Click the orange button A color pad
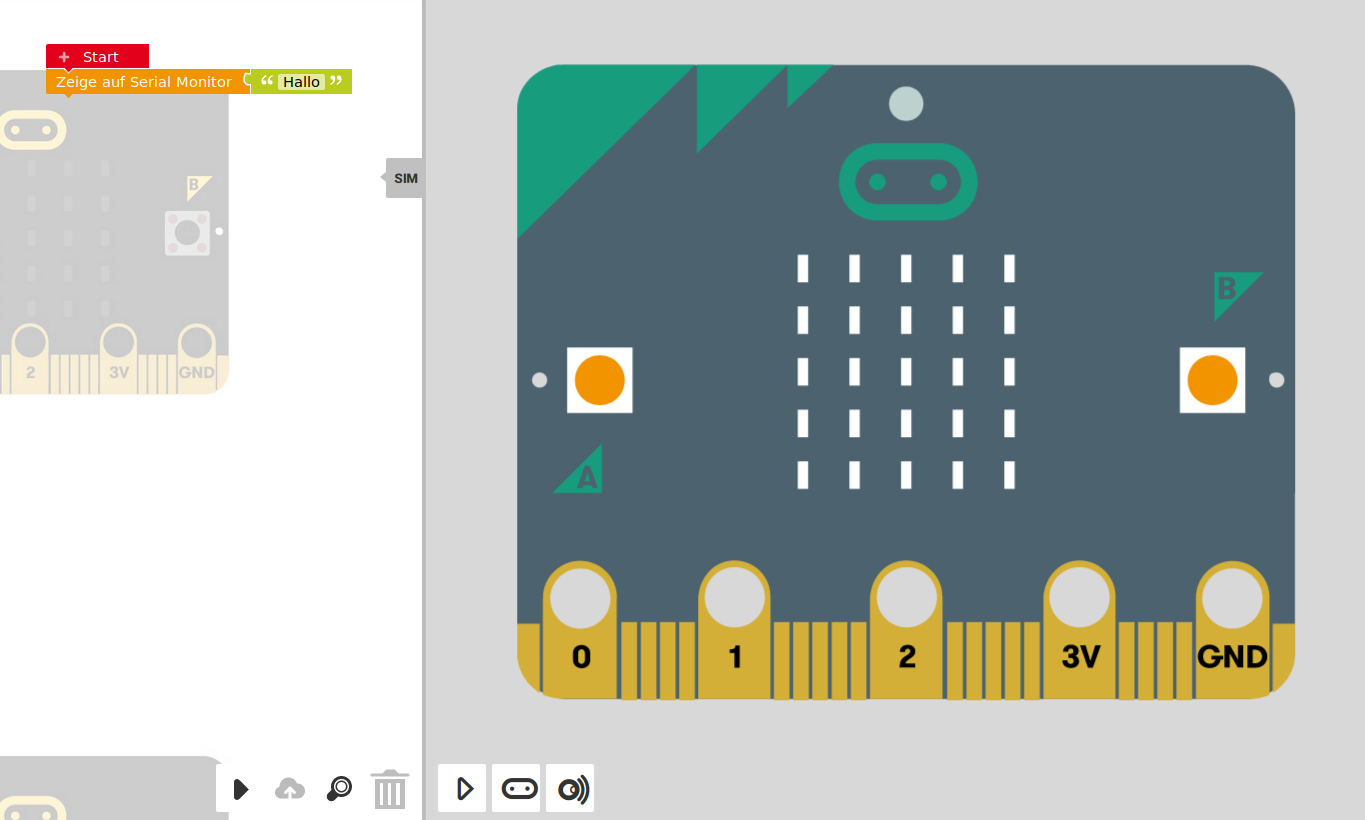Viewport: 1365px width, 820px height. click(598, 380)
